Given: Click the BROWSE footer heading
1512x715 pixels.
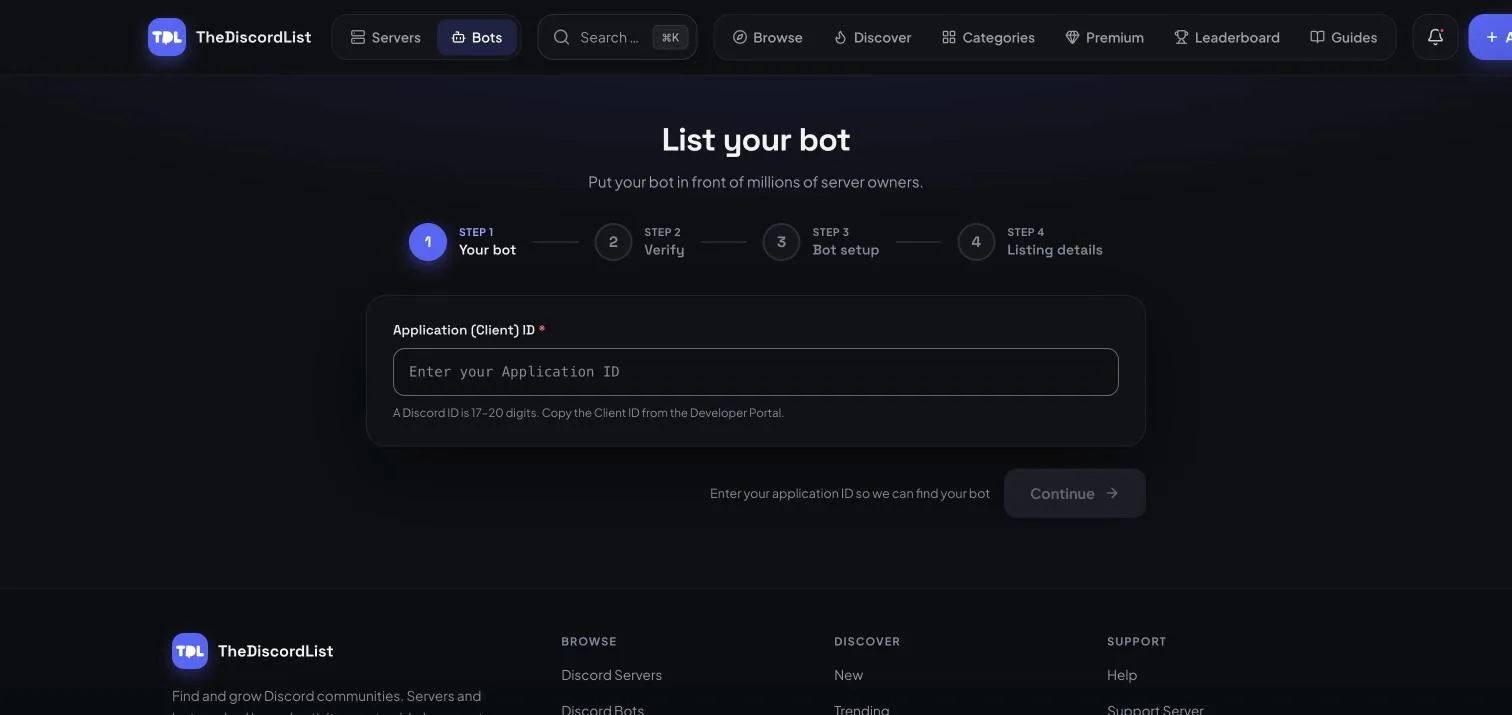Looking at the screenshot, I should point(589,641).
